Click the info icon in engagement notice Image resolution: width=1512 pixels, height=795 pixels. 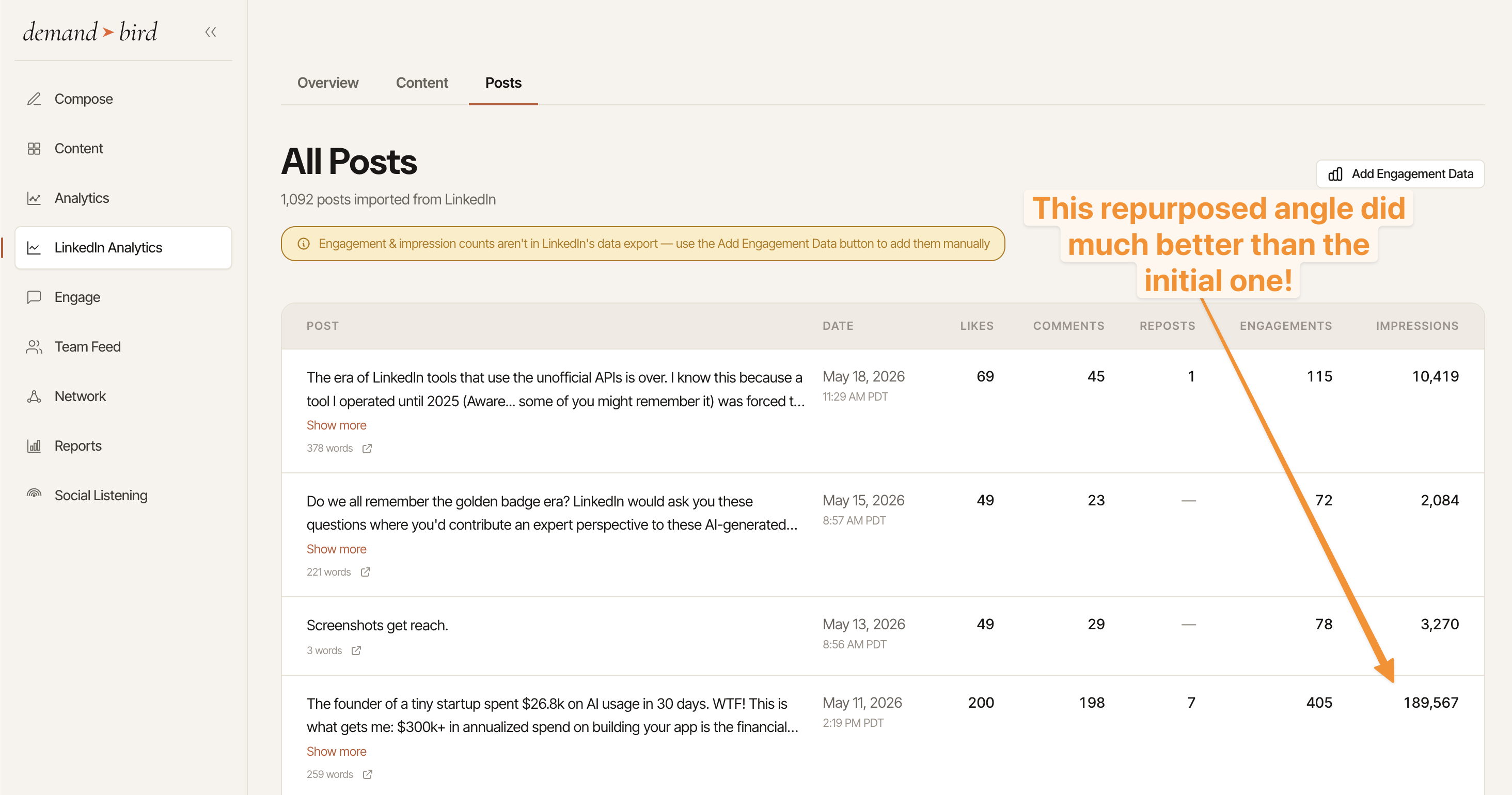pyautogui.click(x=304, y=244)
